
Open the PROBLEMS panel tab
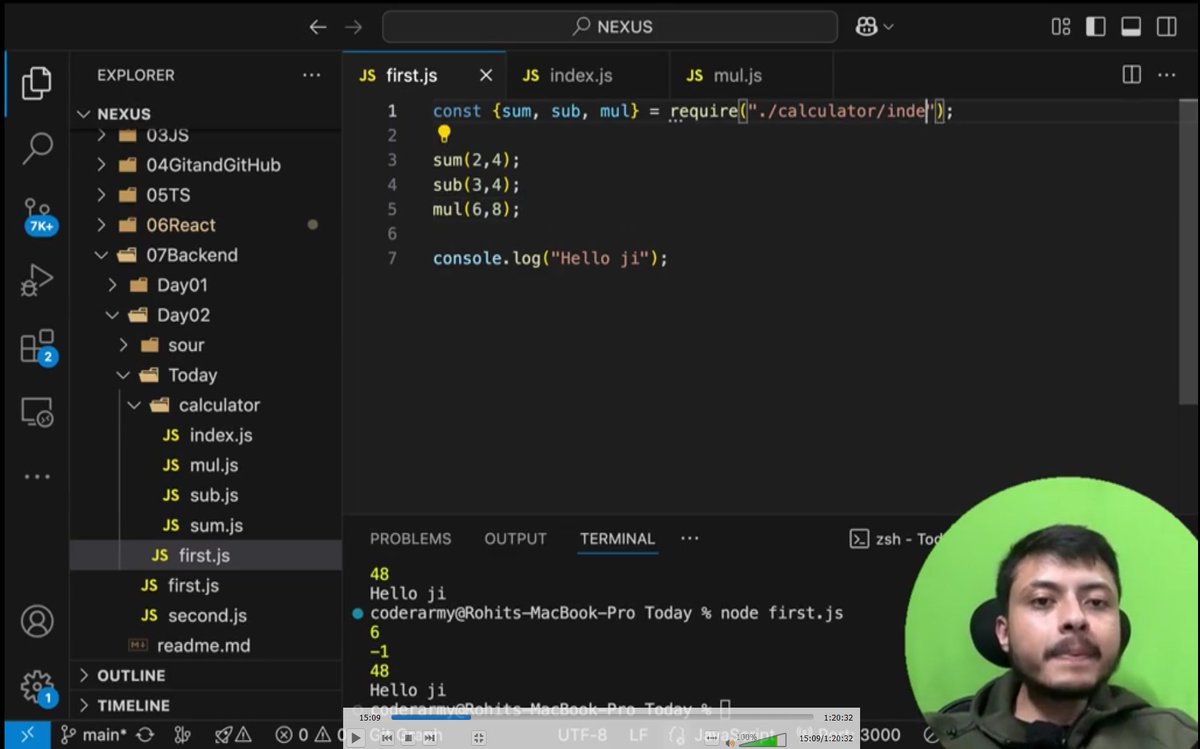(x=410, y=538)
